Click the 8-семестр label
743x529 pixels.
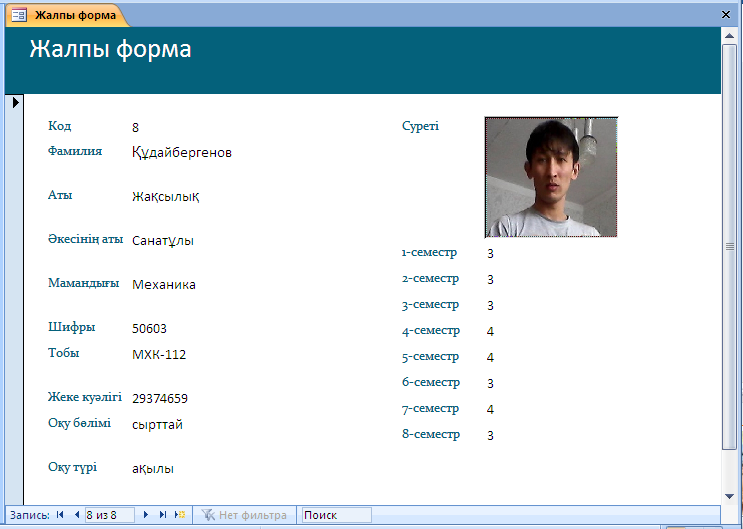pyautogui.click(x=431, y=434)
